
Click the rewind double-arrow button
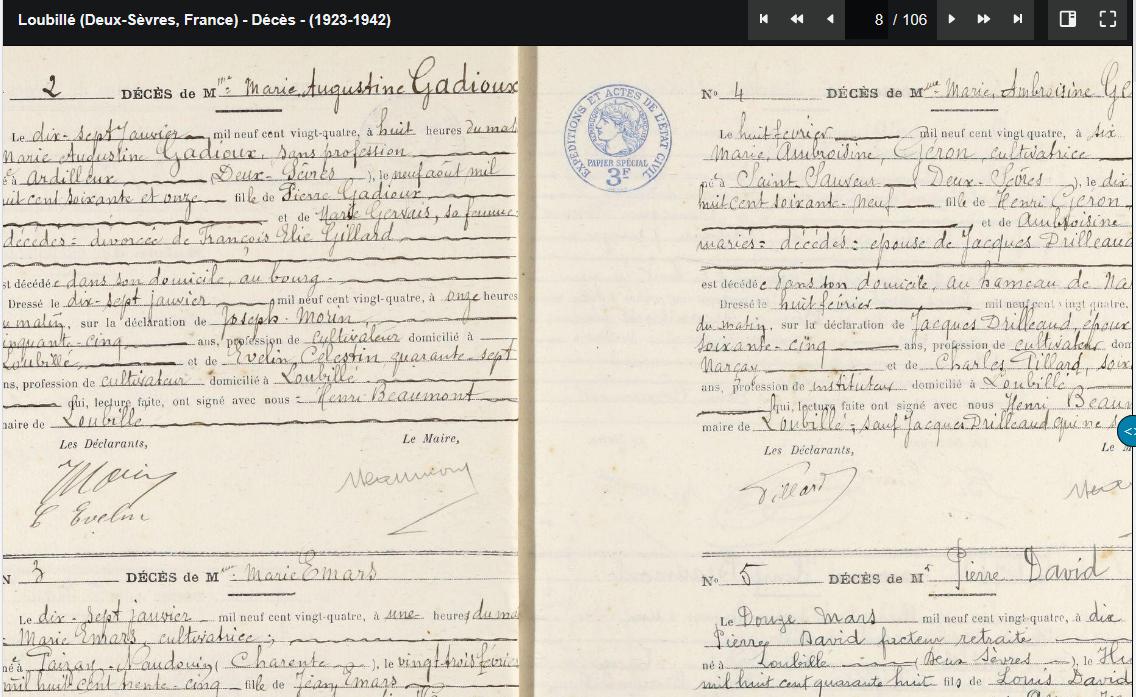(x=797, y=19)
